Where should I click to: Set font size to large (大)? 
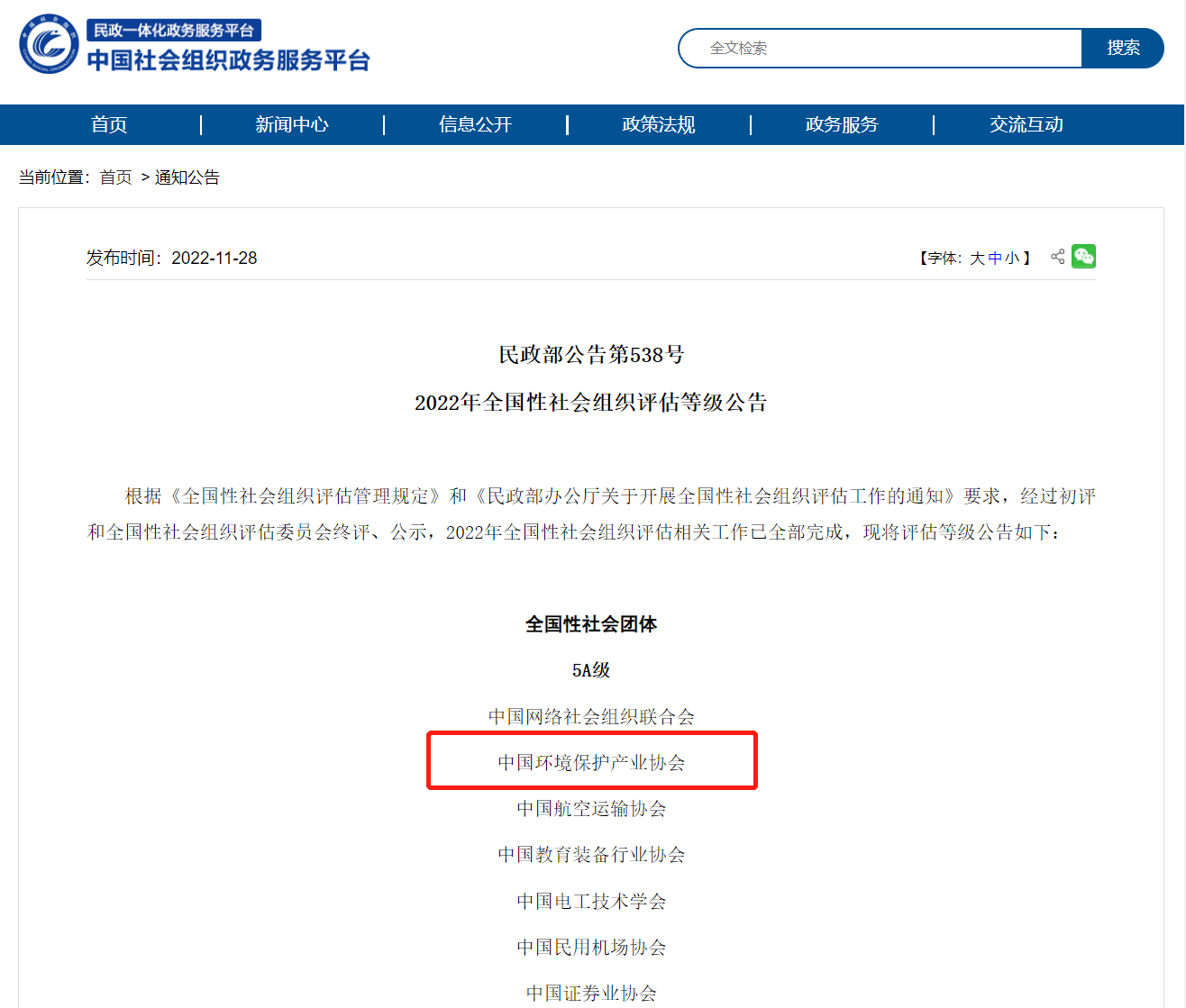(977, 259)
